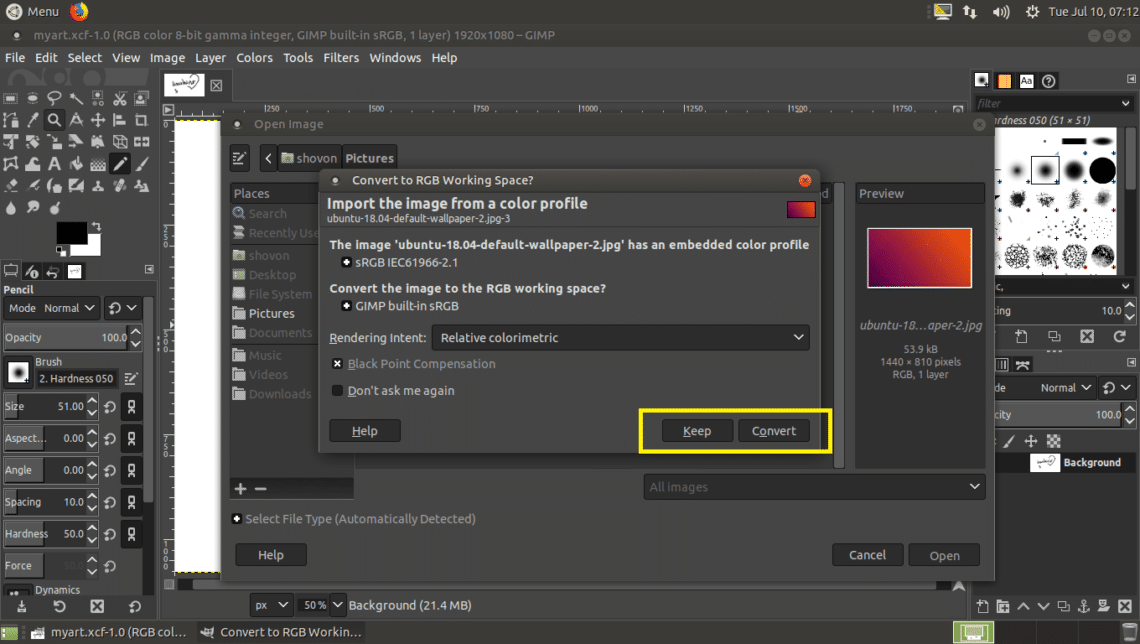Select the Move tool
The image size is (1140, 644).
pos(98,120)
